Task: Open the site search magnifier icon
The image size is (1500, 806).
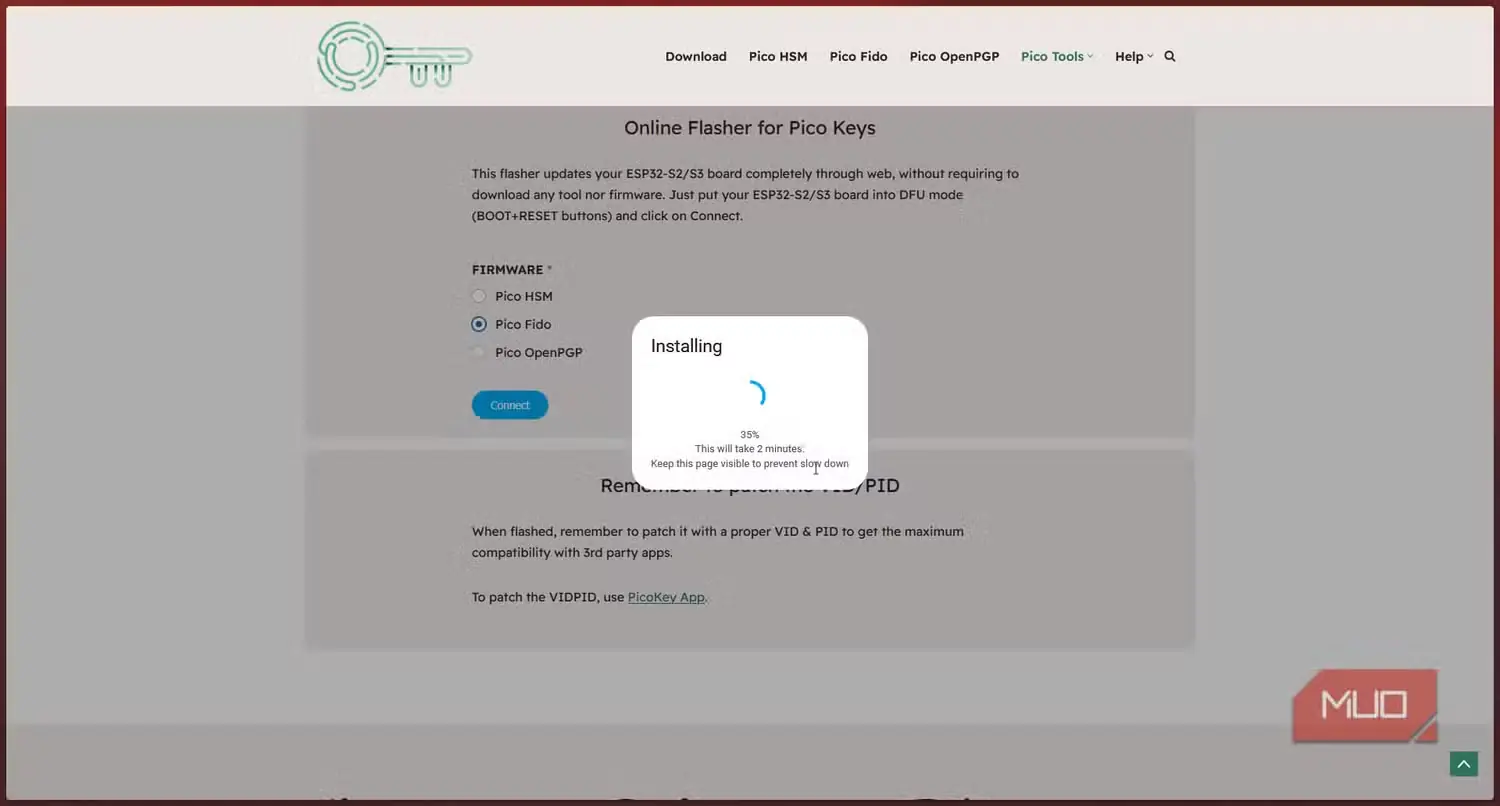Action: coord(1170,56)
